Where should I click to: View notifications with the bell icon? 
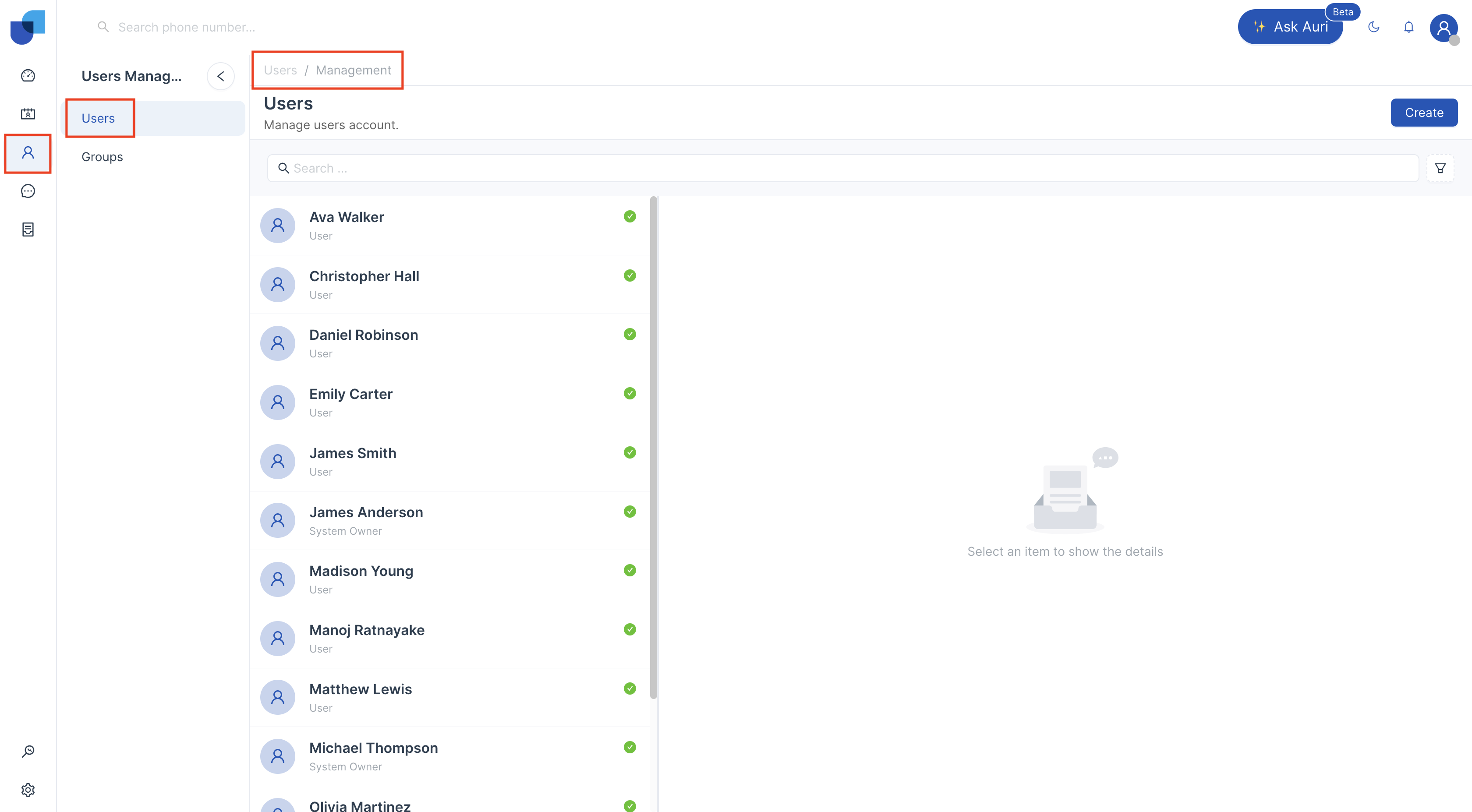pyautogui.click(x=1408, y=27)
